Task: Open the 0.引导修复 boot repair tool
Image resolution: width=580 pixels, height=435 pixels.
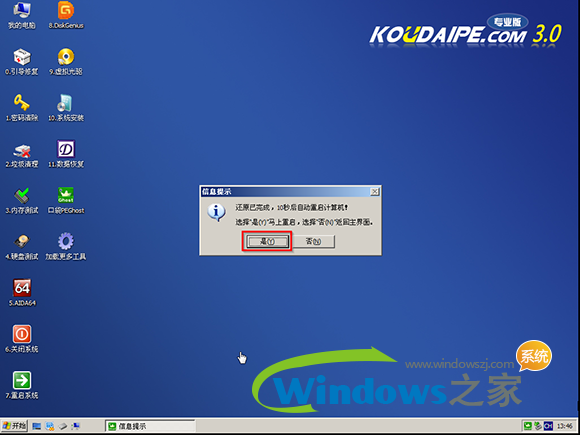Action: (21, 62)
